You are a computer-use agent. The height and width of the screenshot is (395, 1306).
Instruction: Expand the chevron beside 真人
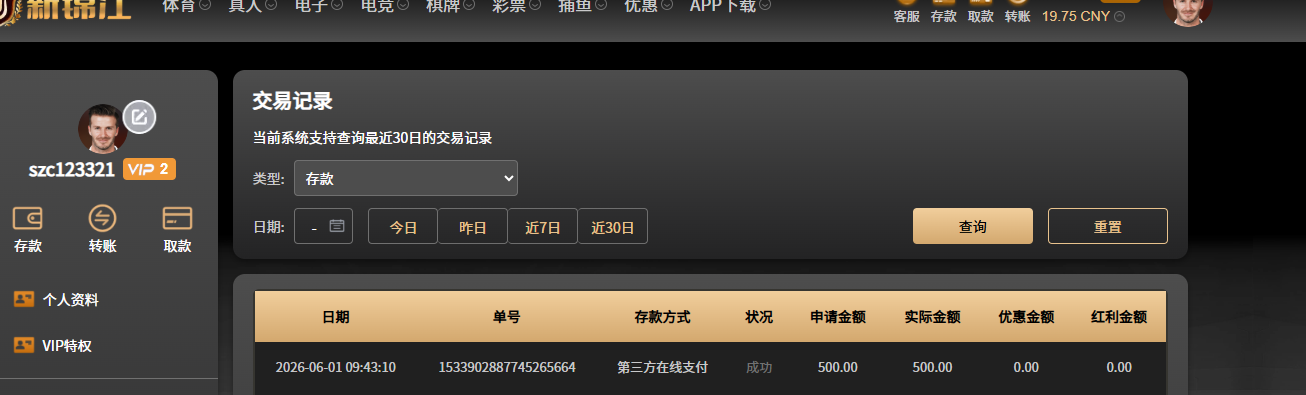(271, 6)
